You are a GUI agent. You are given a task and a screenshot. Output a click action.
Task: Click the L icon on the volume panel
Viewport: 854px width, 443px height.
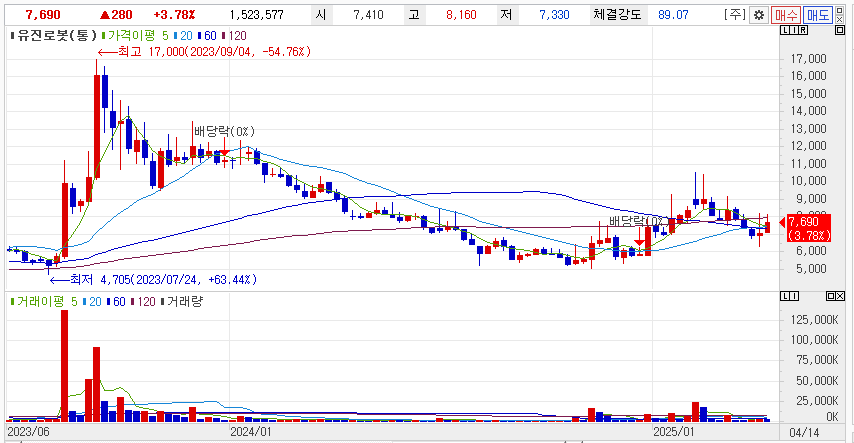coord(784,298)
